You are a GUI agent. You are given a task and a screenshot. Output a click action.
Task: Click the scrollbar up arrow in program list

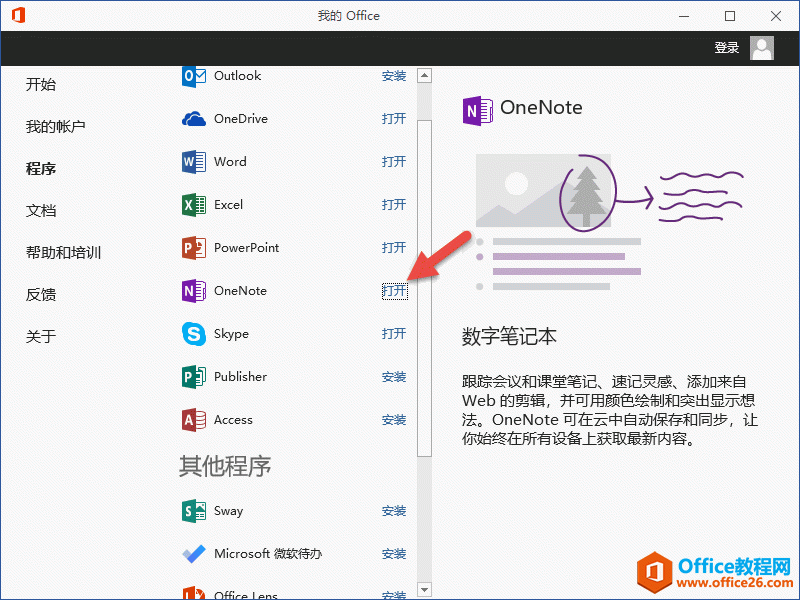(x=424, y=75)
